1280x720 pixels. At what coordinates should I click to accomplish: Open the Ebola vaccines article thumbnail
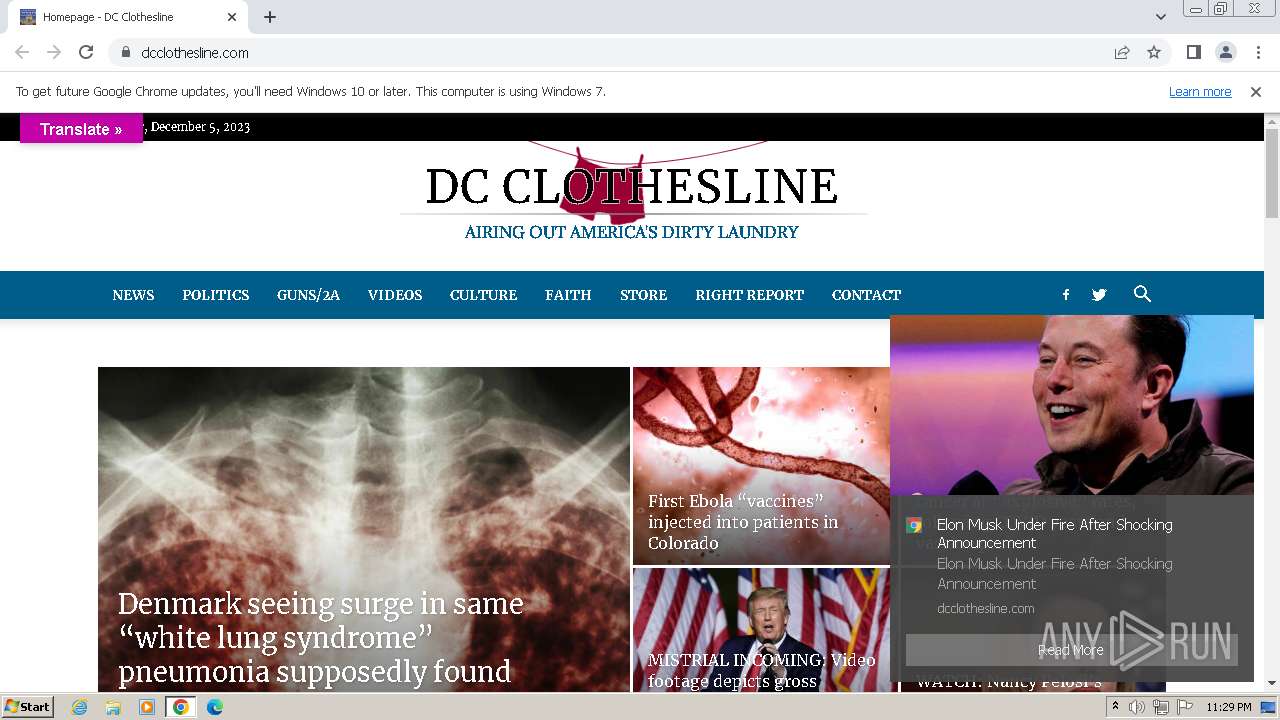click(x=761, y=466)
